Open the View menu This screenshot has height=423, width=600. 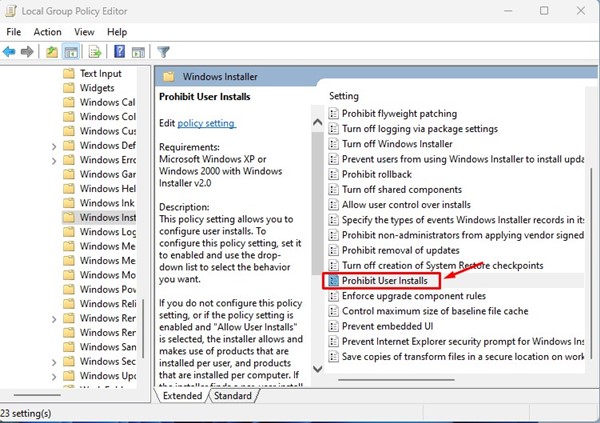pos(84,32)
